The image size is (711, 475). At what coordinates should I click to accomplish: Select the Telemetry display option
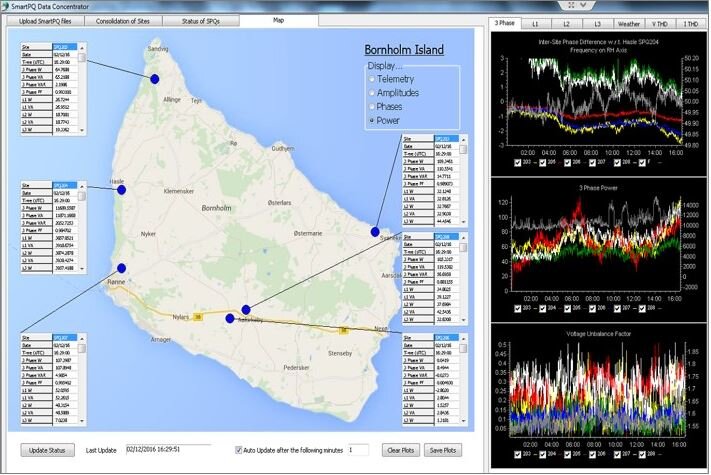click(x=373, y=78)
